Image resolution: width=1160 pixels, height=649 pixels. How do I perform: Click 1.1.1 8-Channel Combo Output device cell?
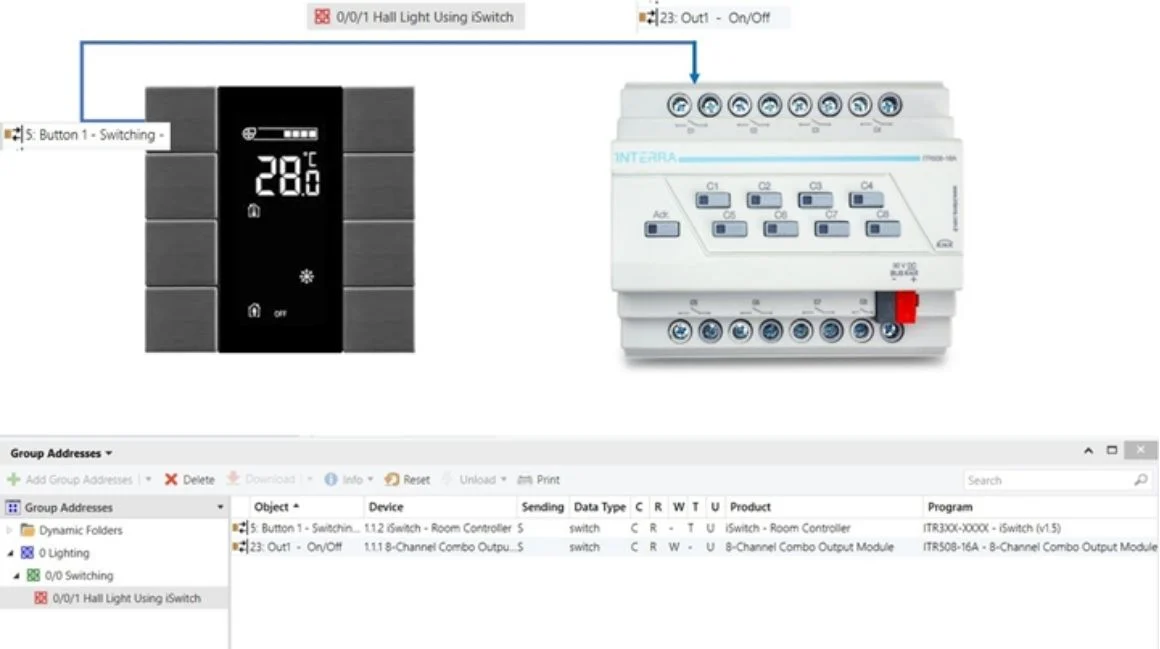(438, 547)
